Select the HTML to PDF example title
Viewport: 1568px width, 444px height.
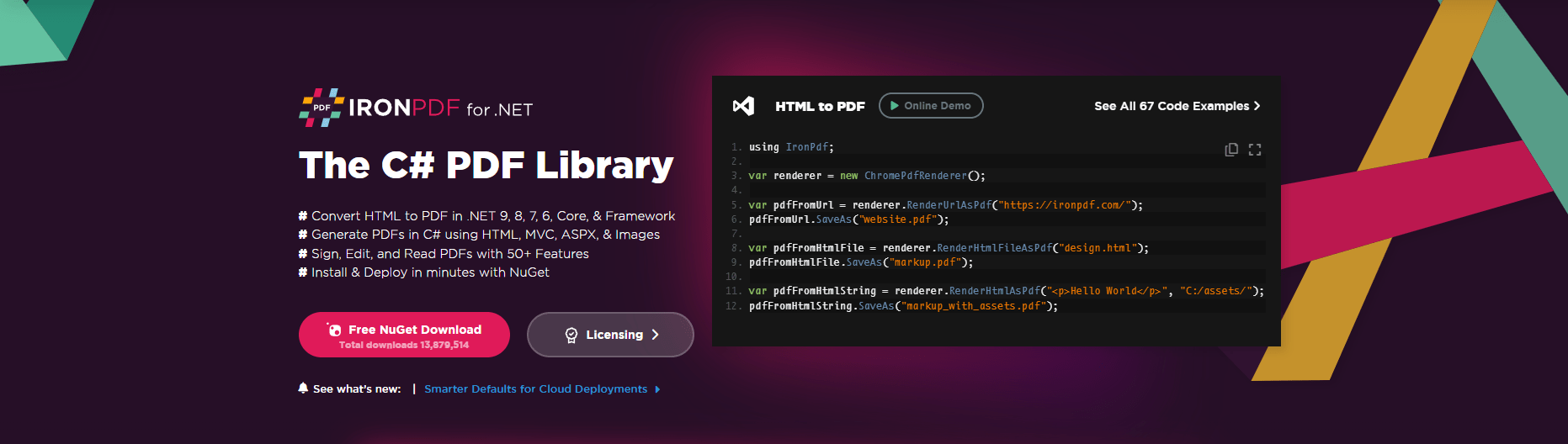click(x=820, y=106)
